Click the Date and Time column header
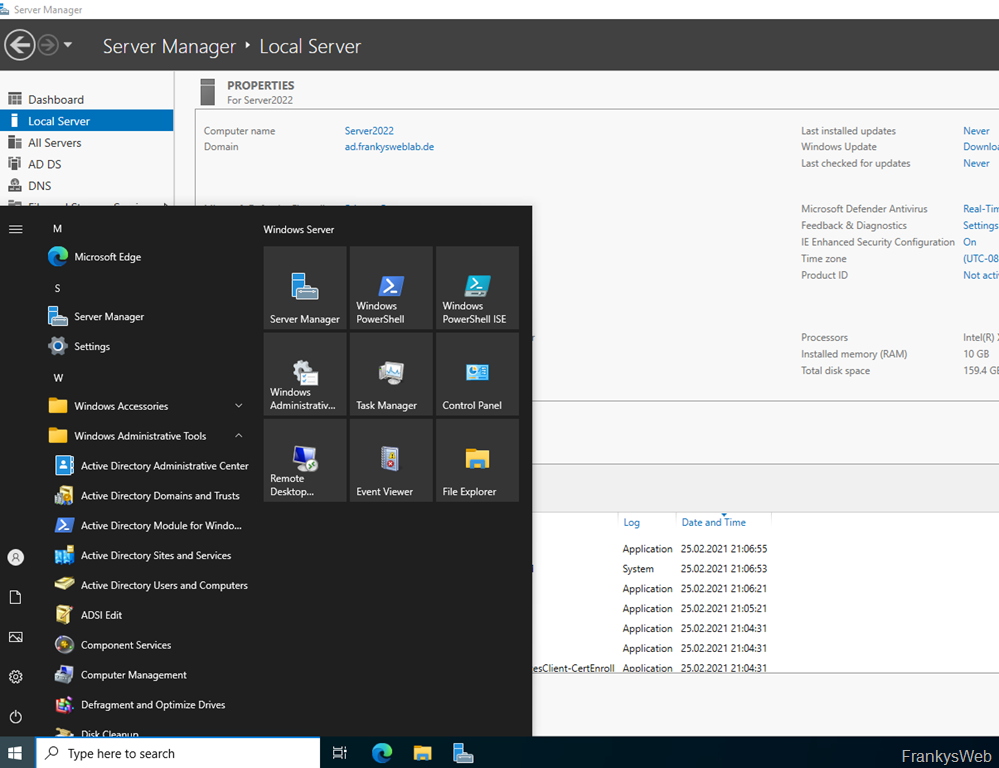 (713, 522)
